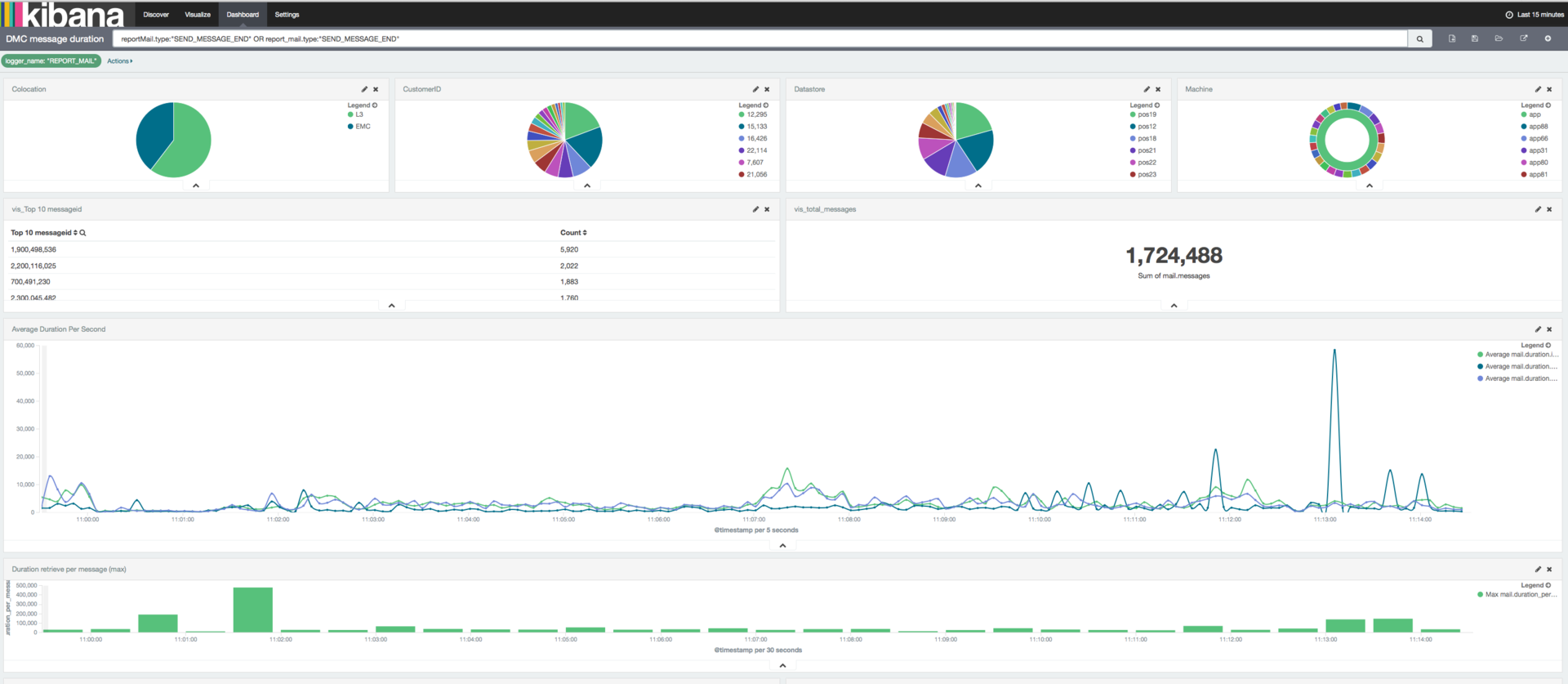
Task: Toggle the CustomerID legend
Action: tap(753, 105)
